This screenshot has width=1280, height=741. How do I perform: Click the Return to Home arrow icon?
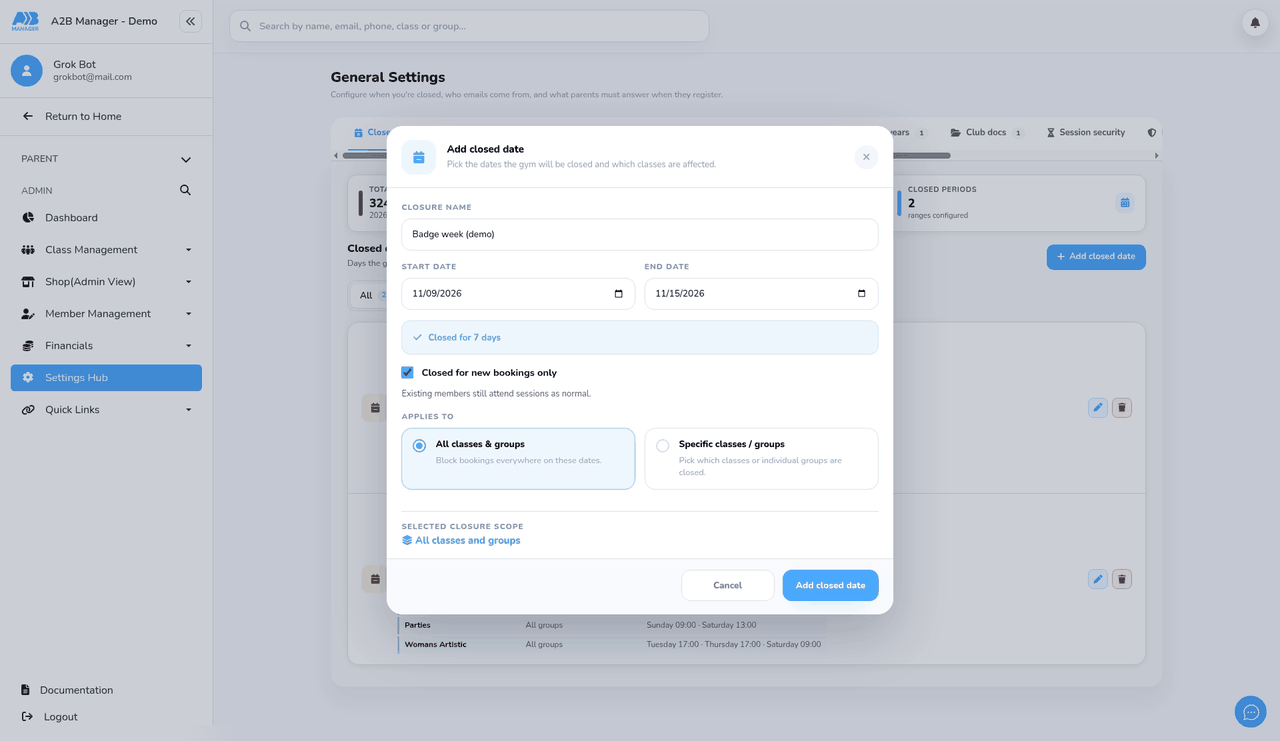[28, 116]
